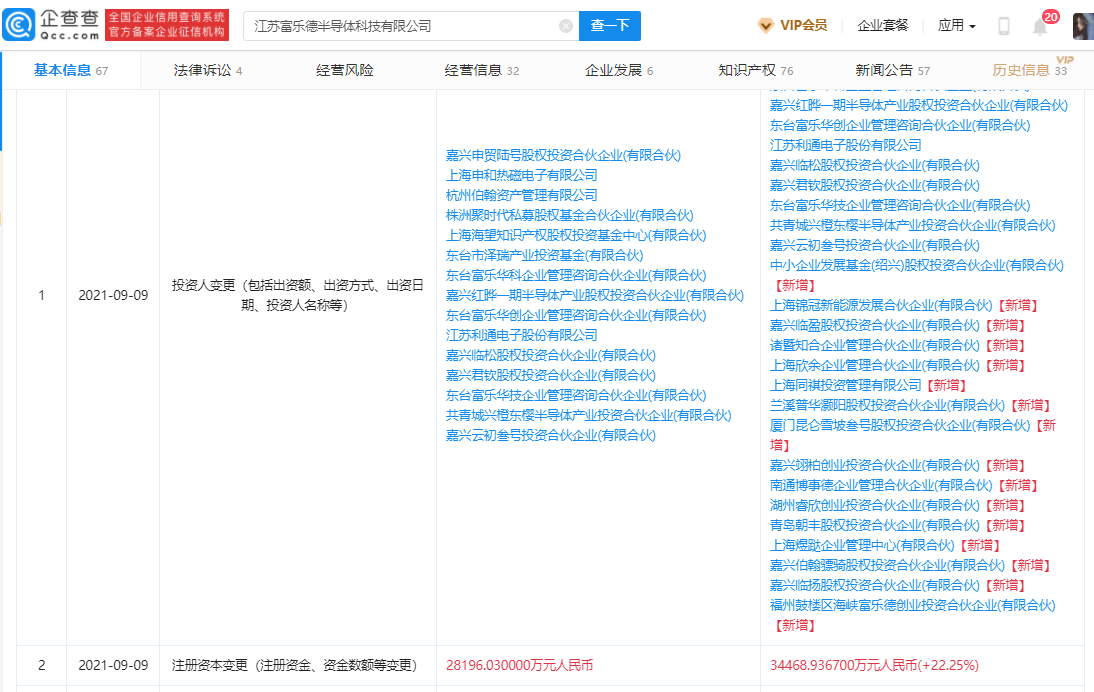Click the 全国企业信用查询系统 red banner
The image size is (1094, 692).
[167, 25]
